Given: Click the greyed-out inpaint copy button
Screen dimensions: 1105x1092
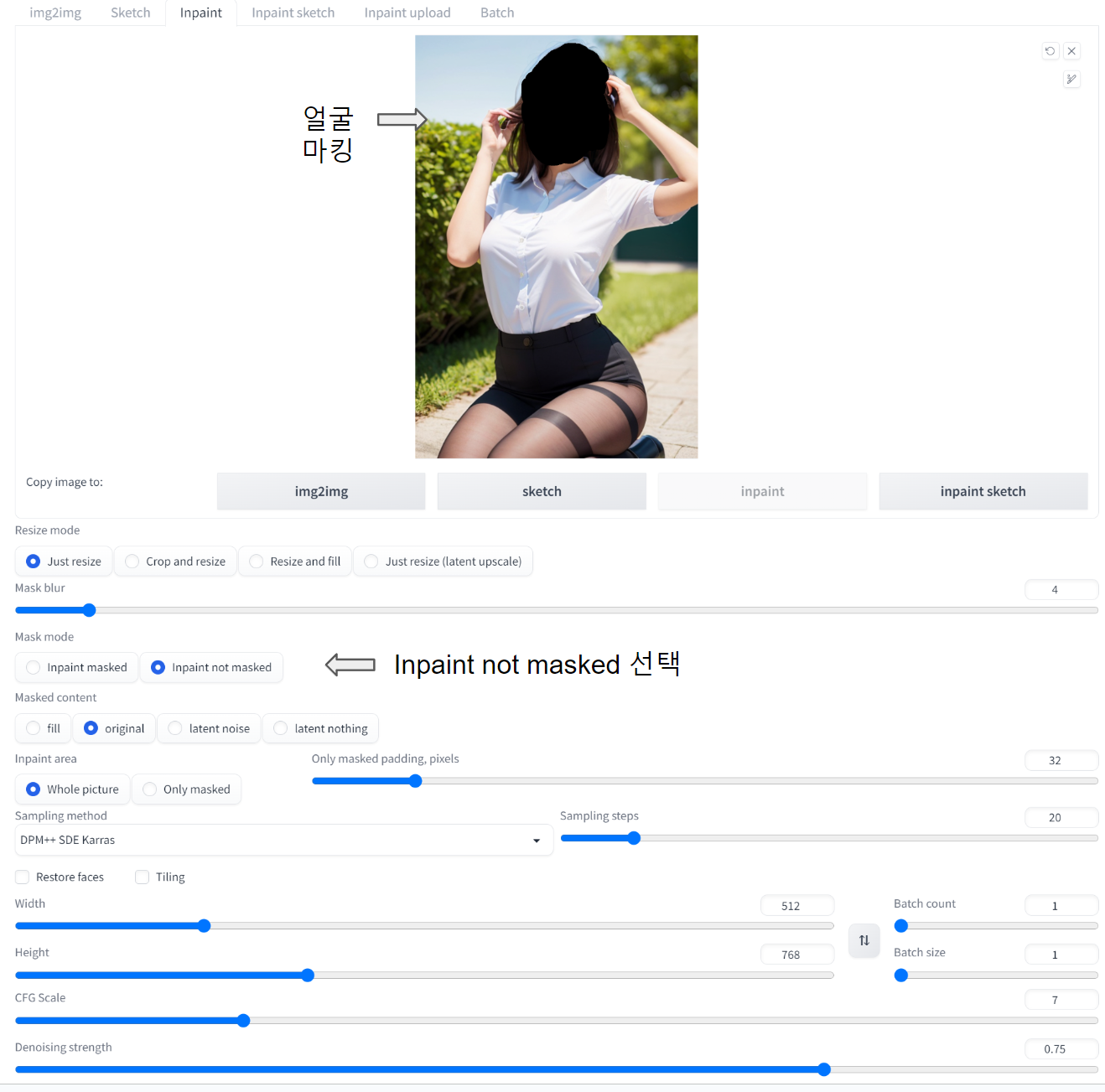Looking at the screenshot, I should coord(762,491).
